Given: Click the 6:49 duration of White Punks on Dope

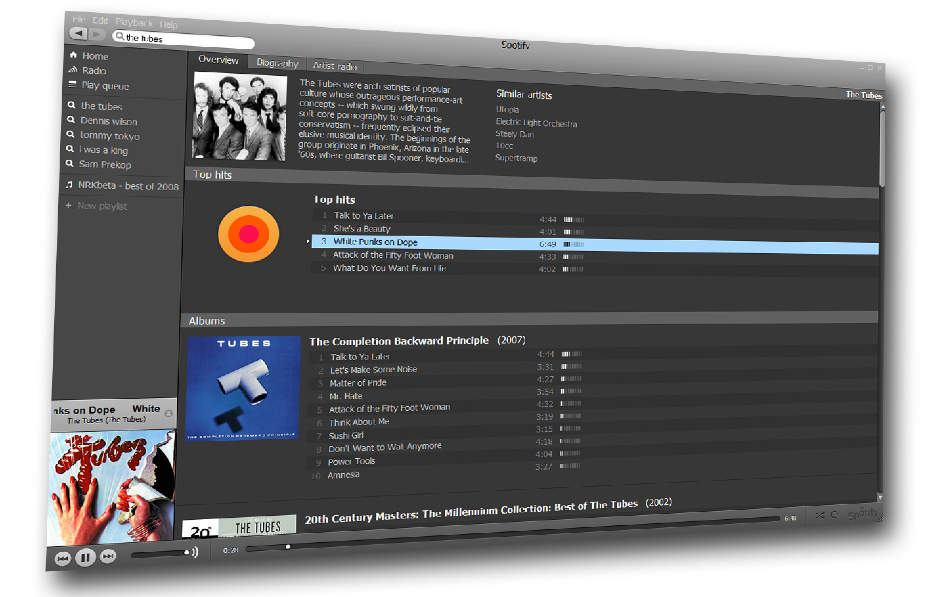Looking at the screenshot, I should click(548, 244).
